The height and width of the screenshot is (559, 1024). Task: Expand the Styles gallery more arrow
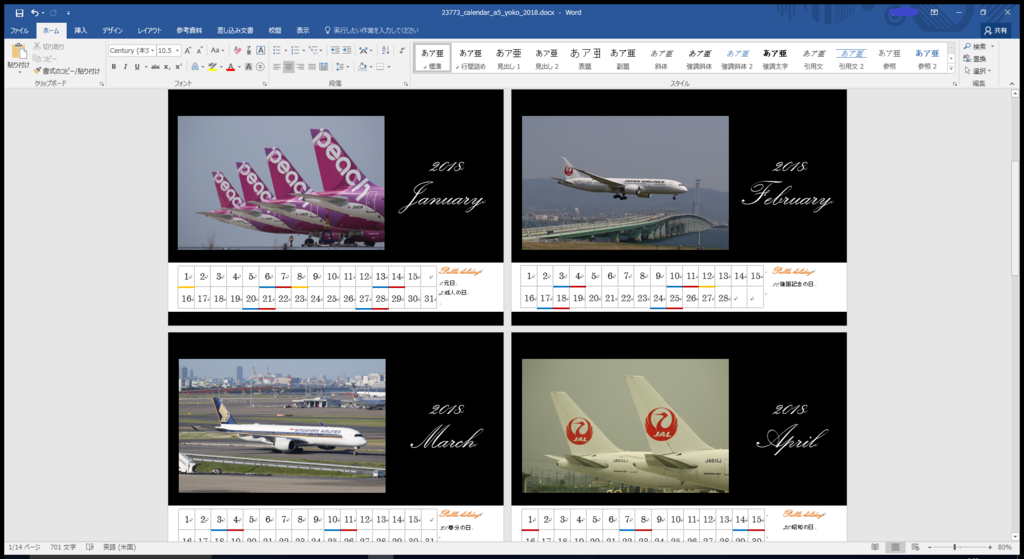951,69
